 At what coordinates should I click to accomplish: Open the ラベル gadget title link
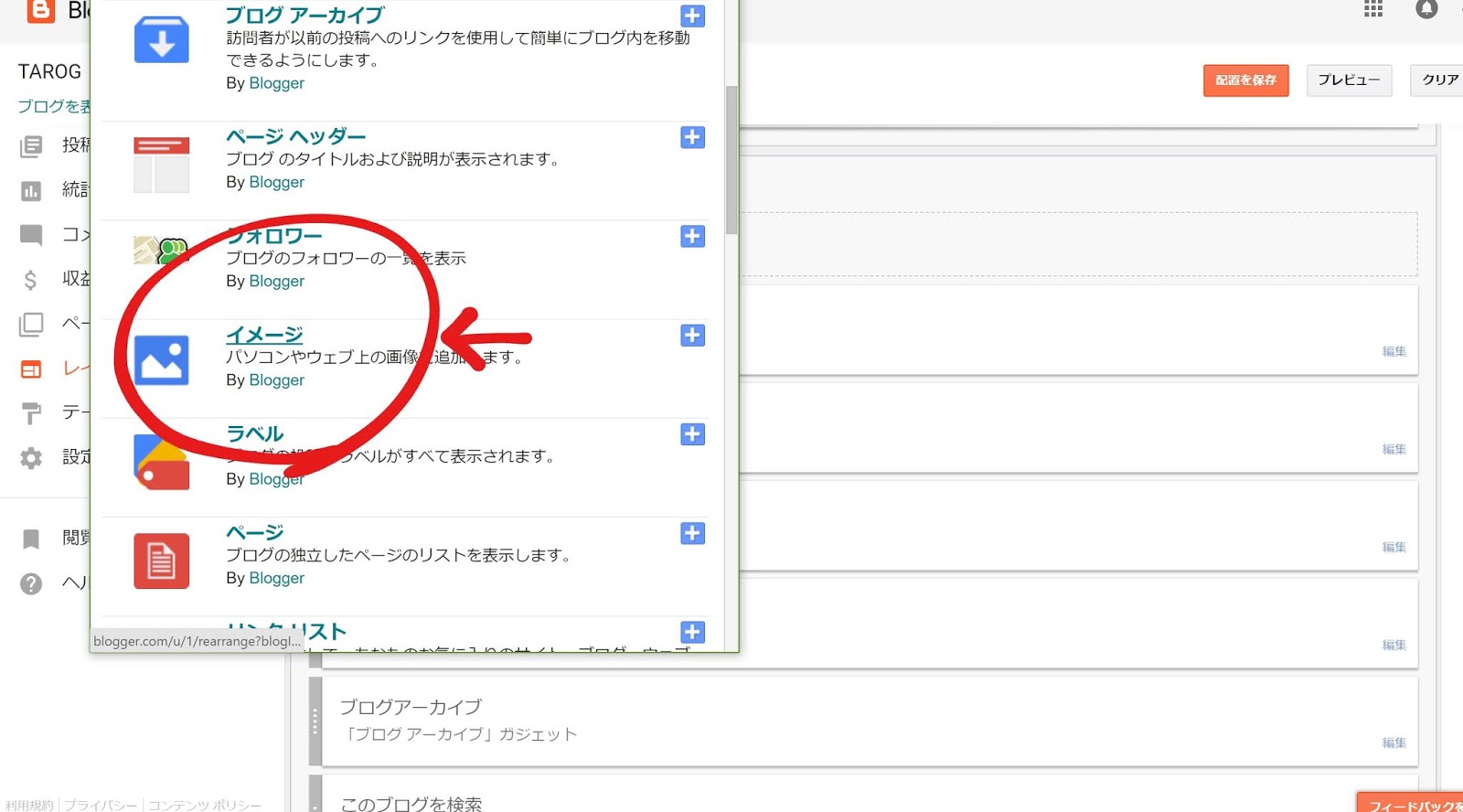click(x=255, y=433)
